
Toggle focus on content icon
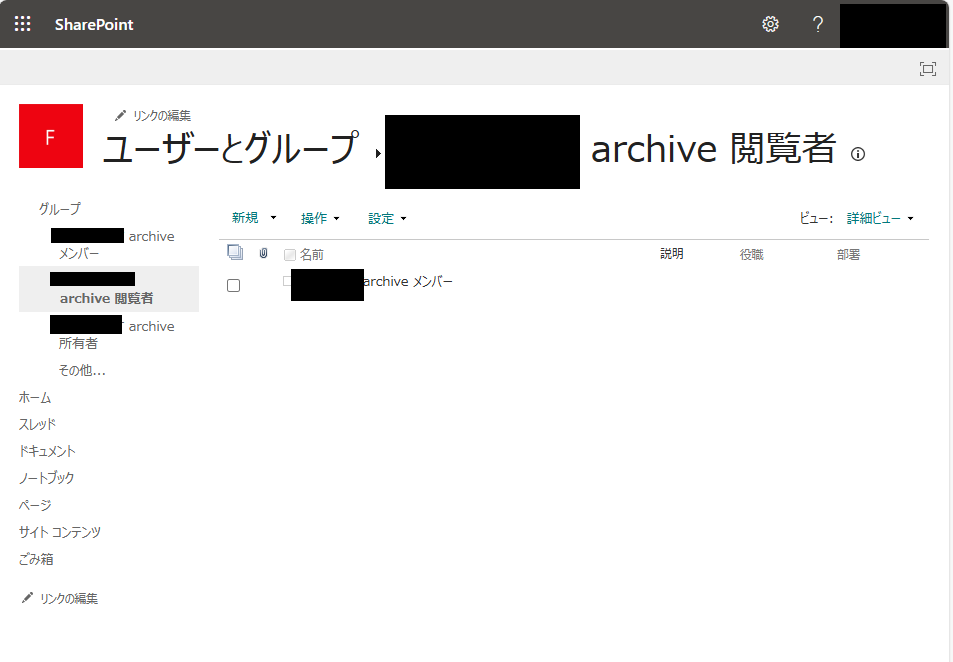(927, 69)
